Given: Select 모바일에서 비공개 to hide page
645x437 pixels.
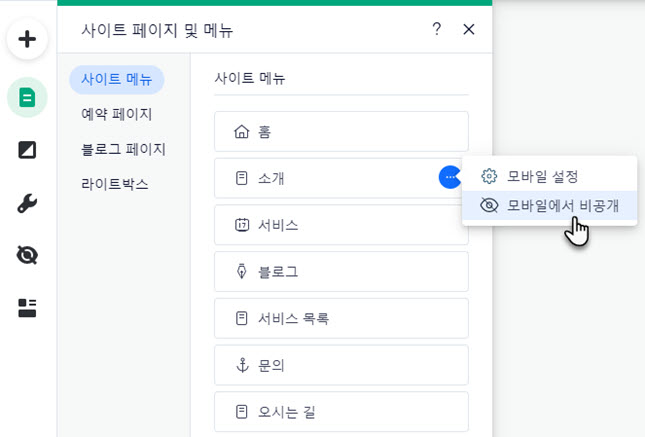Looking at the screenshot, I should [550, 205].
